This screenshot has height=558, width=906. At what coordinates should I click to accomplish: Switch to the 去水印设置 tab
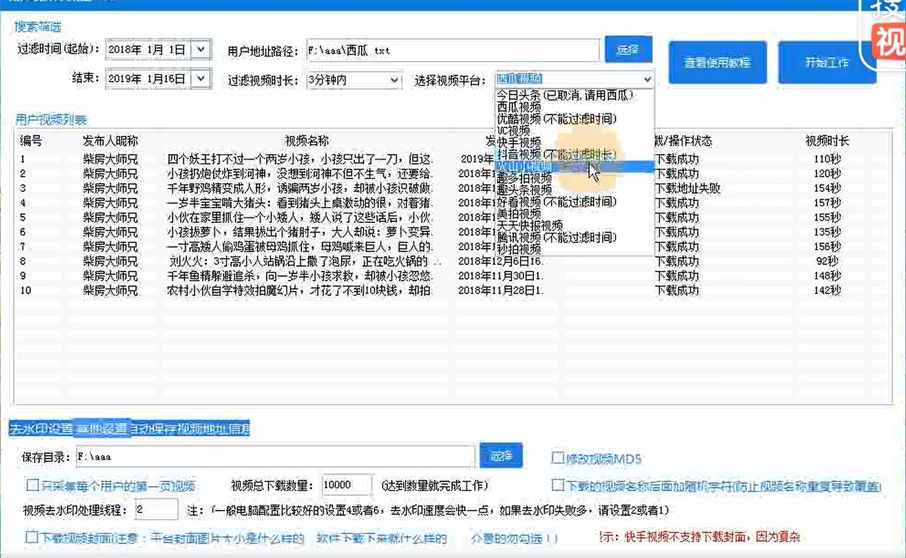[x=40, y=429]
